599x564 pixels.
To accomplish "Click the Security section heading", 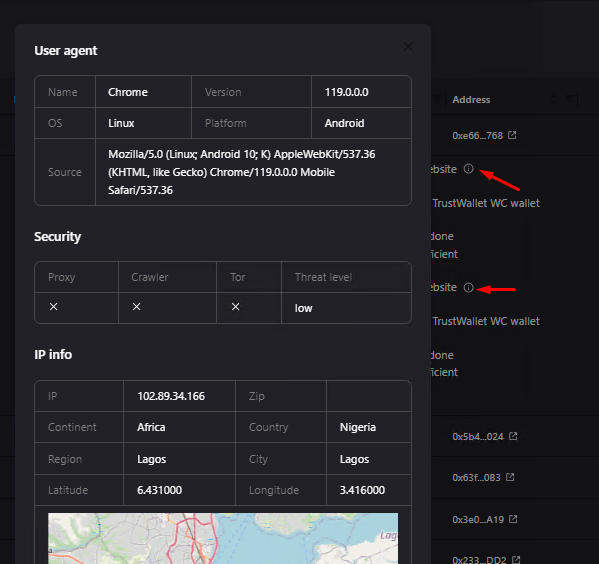I will (58, 237).
